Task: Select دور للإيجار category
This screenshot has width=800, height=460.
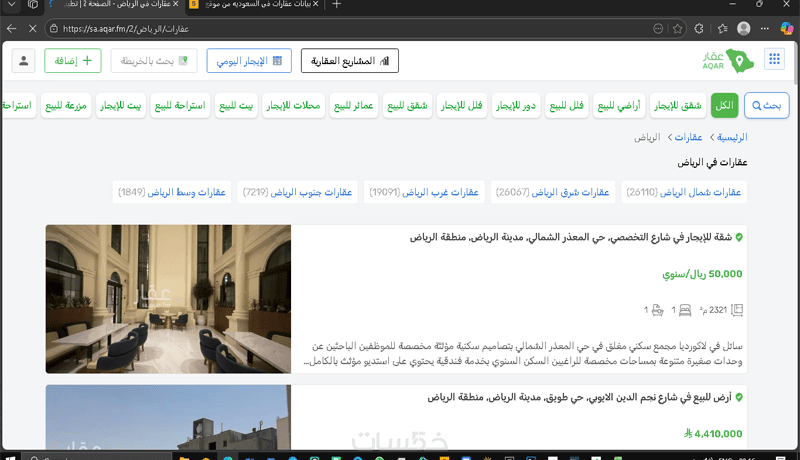Action: pos(516,105)
